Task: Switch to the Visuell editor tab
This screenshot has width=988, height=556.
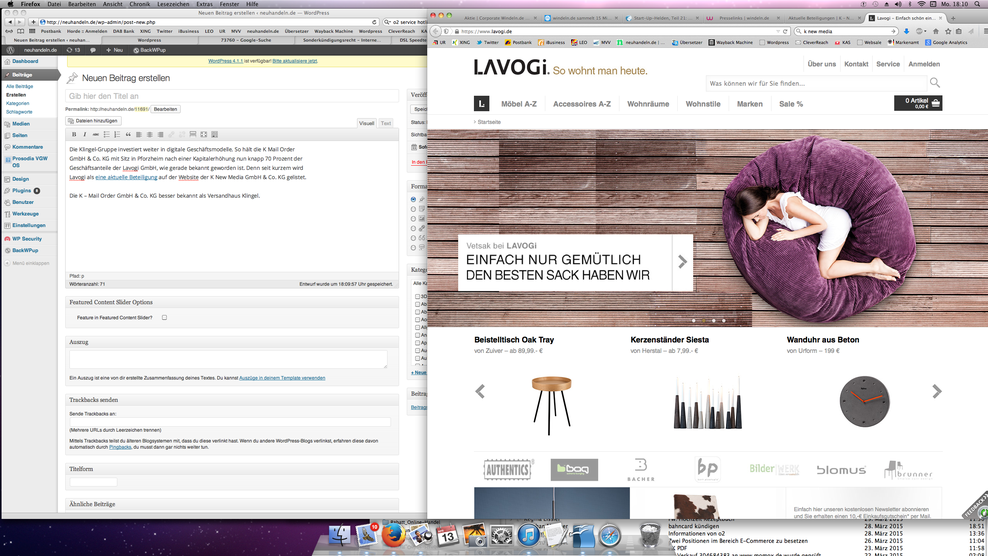Action: [x=367, y=123]
